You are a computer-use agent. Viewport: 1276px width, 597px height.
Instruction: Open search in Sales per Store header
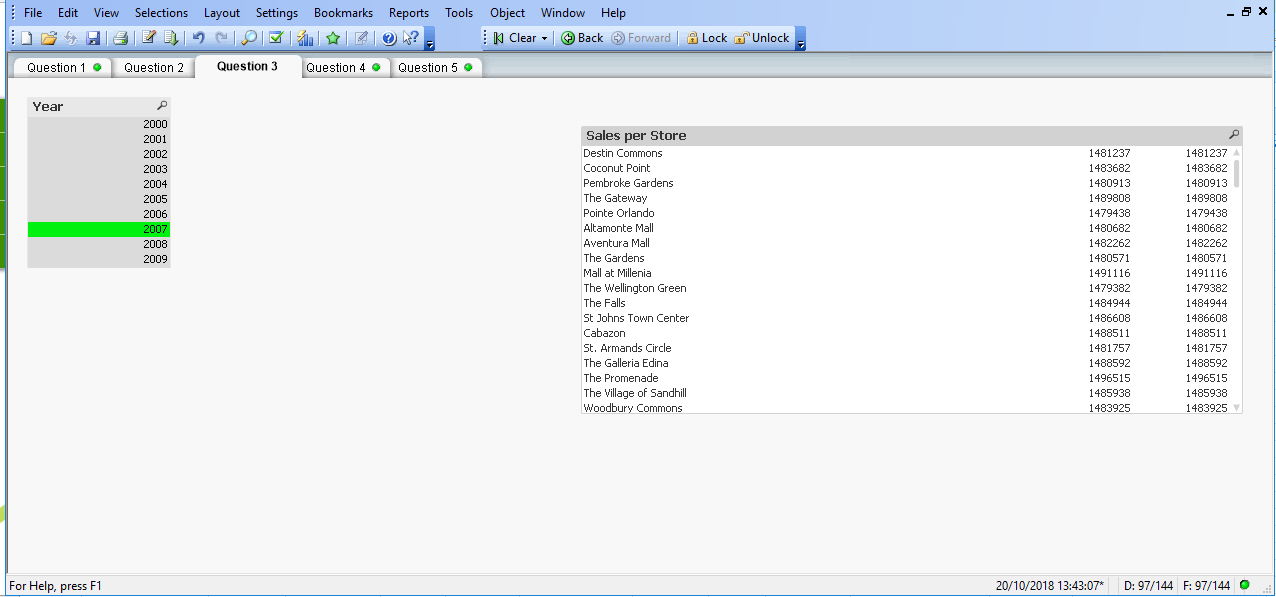[1233, 135]
